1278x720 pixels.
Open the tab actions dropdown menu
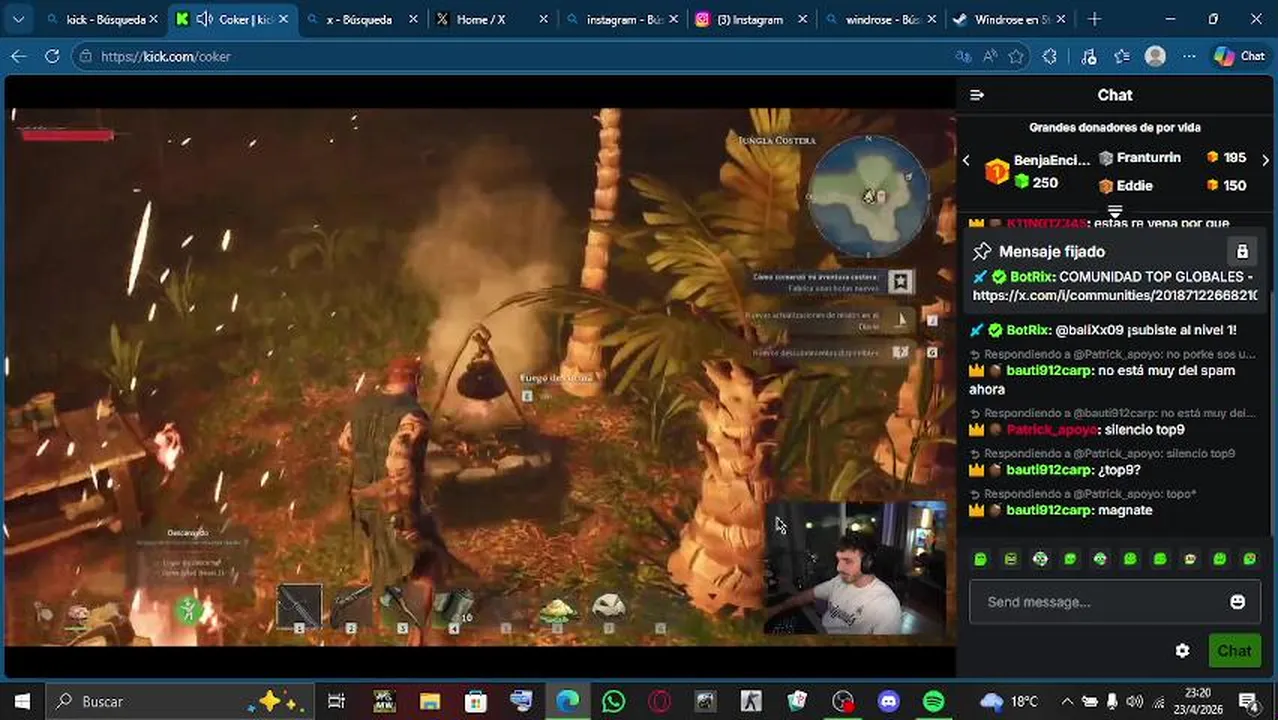click(x=19, y=19)
